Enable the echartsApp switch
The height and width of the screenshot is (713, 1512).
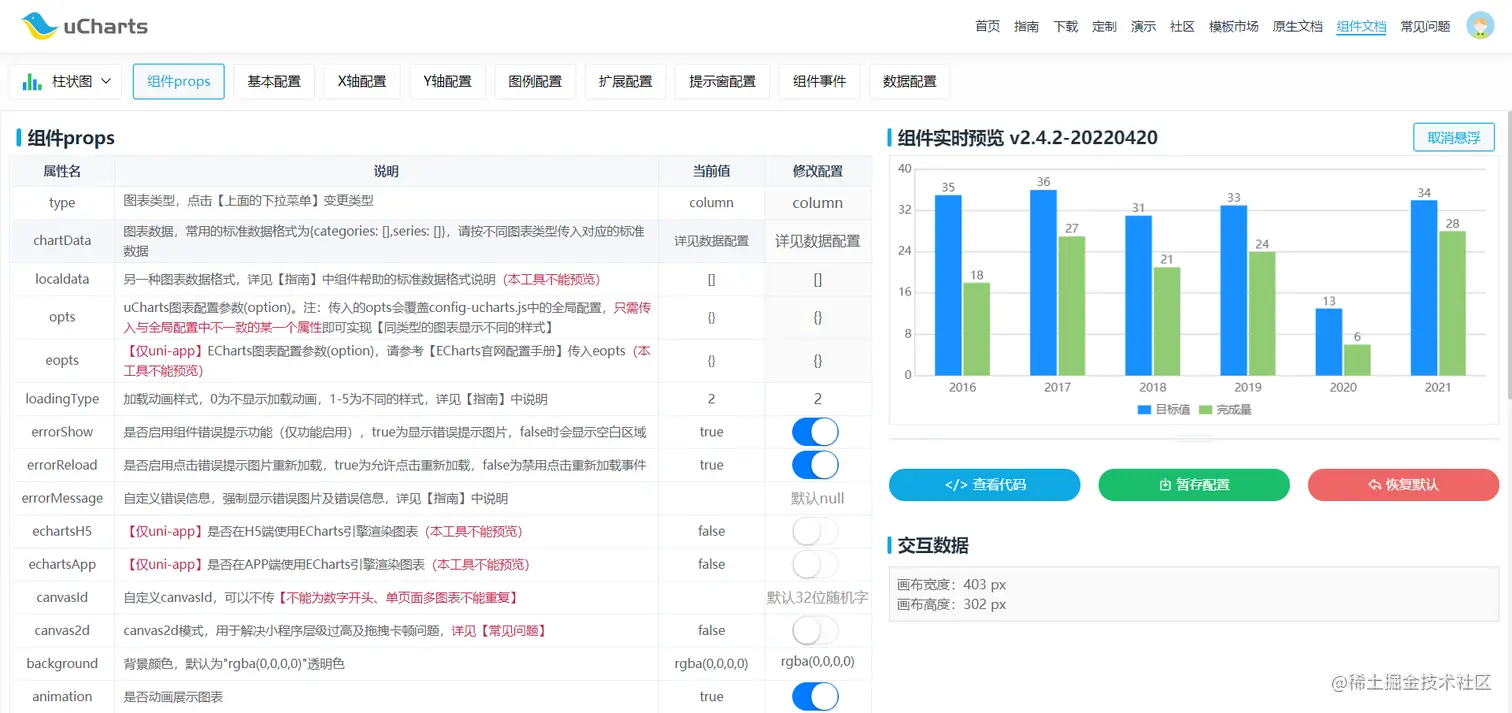[815, 564]
